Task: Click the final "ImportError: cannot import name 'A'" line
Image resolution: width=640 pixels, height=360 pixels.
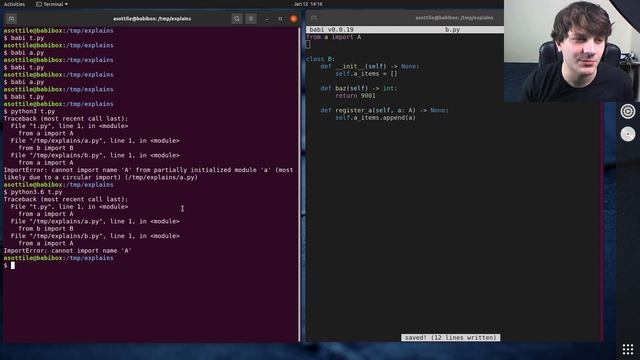Action: (67, 251)
